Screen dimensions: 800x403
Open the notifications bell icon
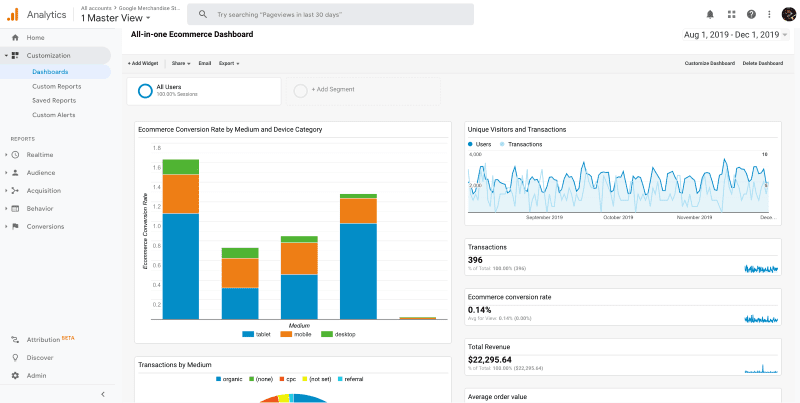point(710,14)
